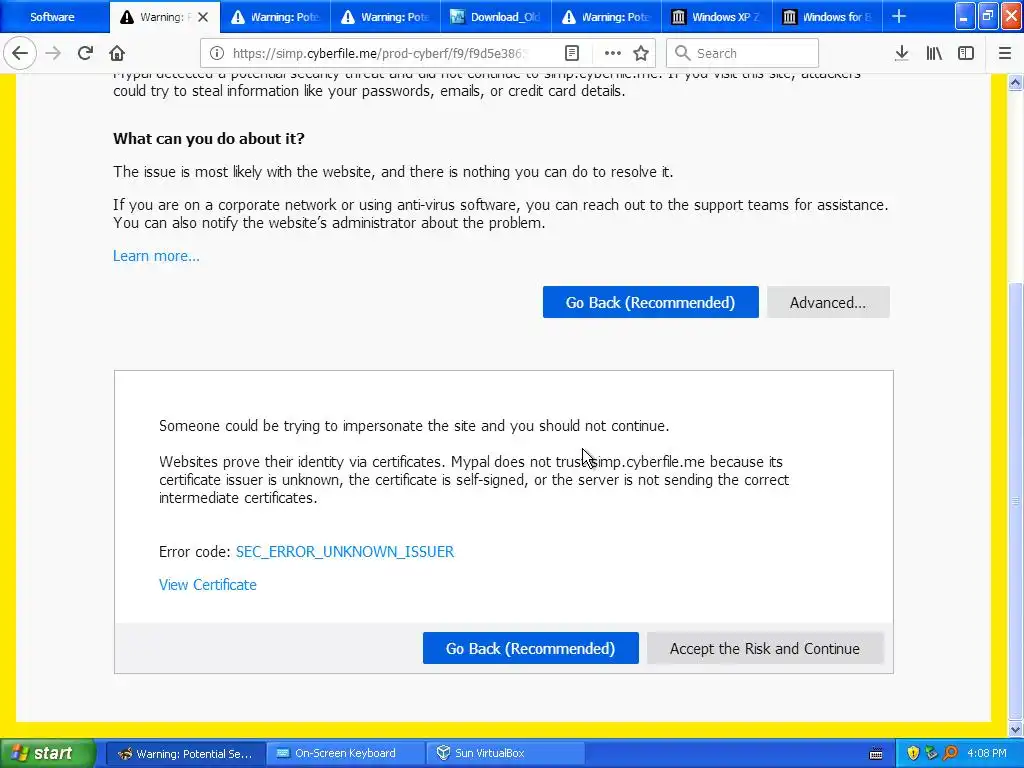Switch to Sun VirtualBox in the taskbar
The width and height of the screenshot is (1024, 768).
pyautogui.click(x=506, y=753)
